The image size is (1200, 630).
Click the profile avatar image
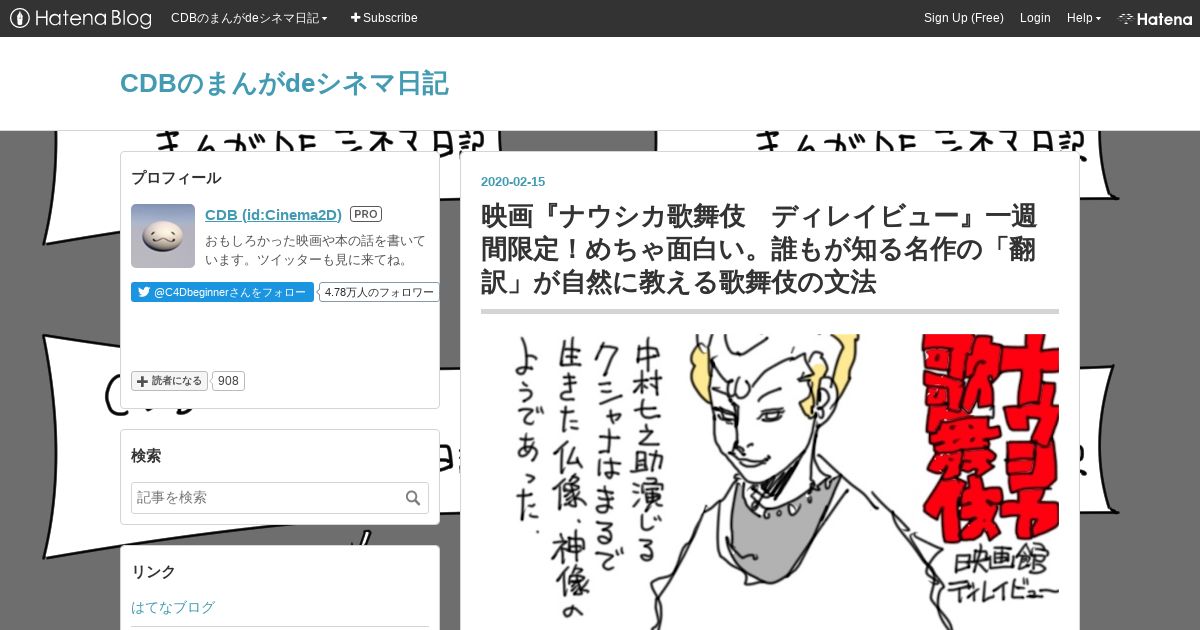[x=163, y=236]
